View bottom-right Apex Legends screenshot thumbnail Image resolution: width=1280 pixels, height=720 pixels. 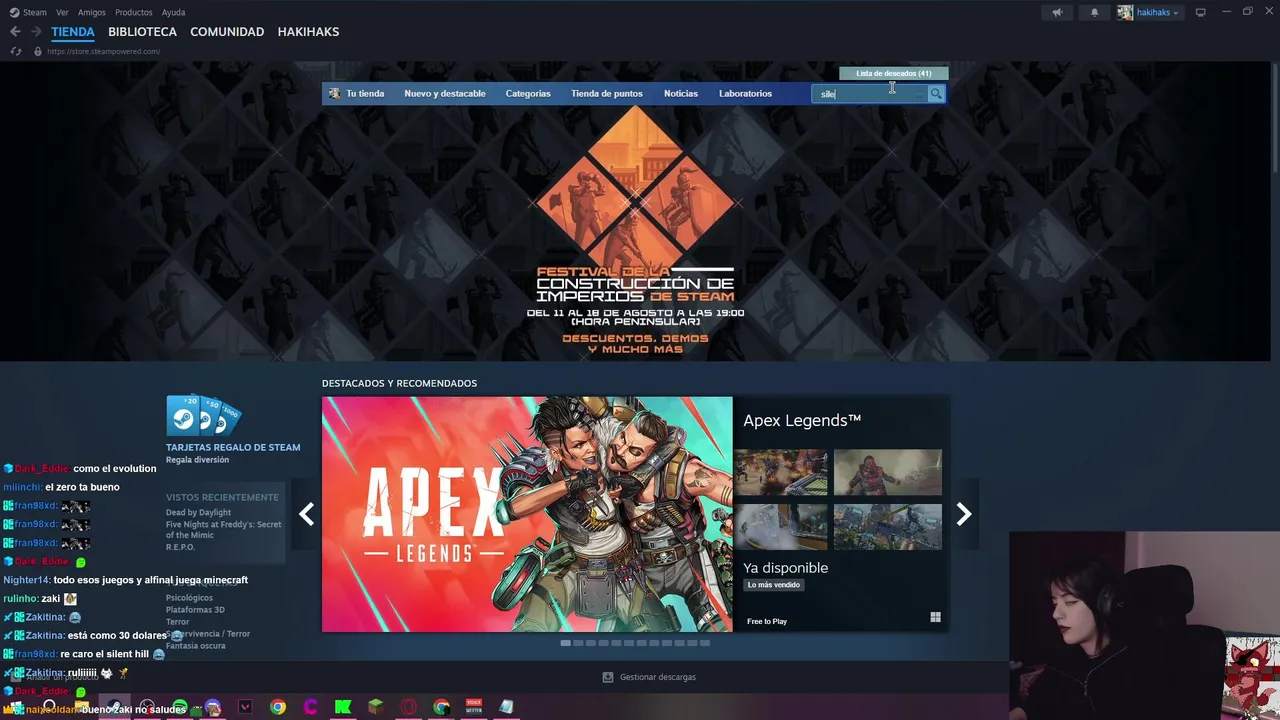pyautogui.click(x=888, y=527)
